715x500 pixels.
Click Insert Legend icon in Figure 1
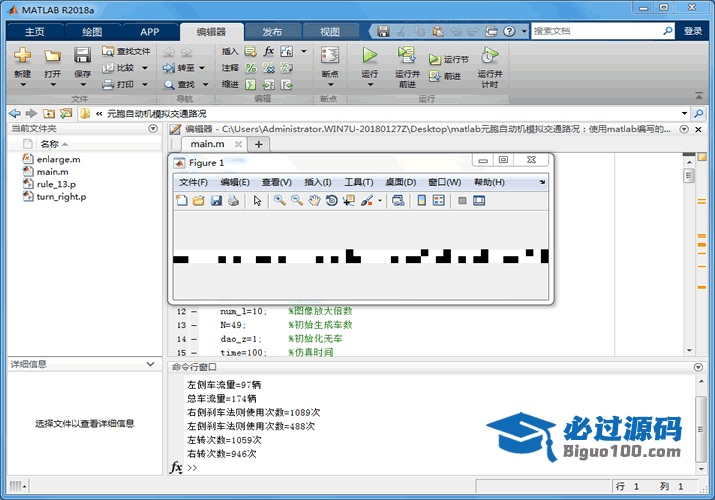pos(439,201)
